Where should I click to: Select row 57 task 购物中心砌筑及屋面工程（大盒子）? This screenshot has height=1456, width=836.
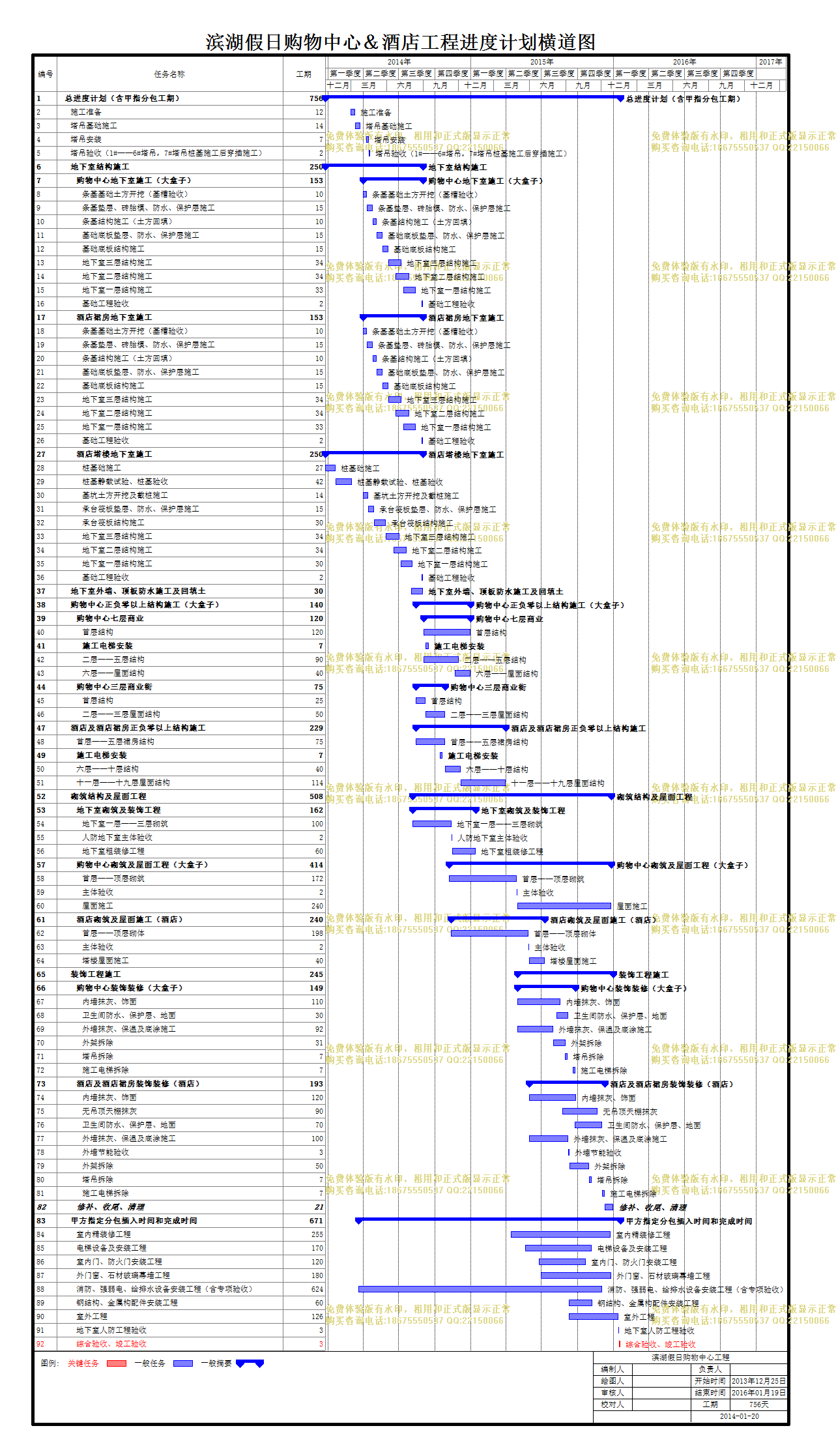(x=142, y=865)
